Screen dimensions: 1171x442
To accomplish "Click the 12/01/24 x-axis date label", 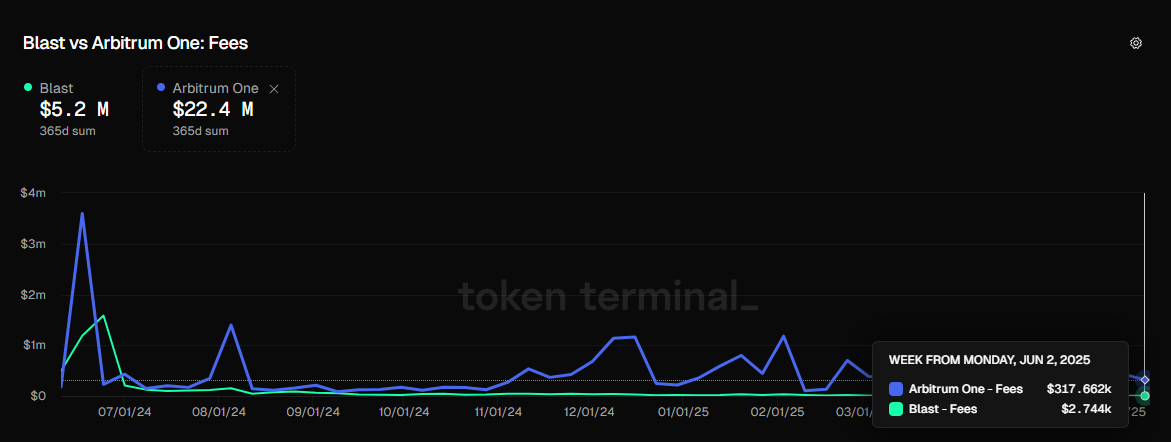I will (x=588, y=410).
